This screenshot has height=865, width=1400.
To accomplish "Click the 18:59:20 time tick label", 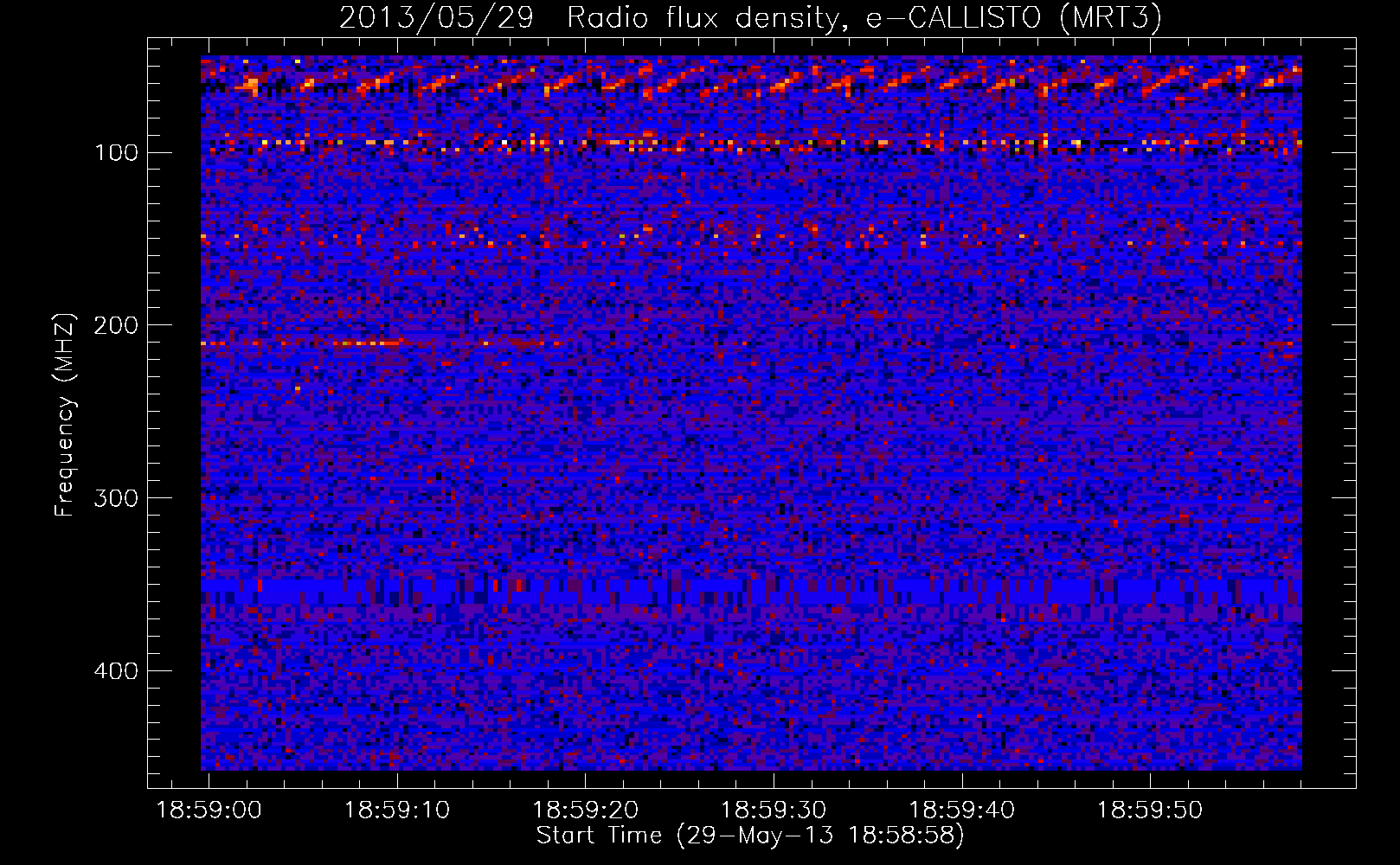I will pos(586,811).
